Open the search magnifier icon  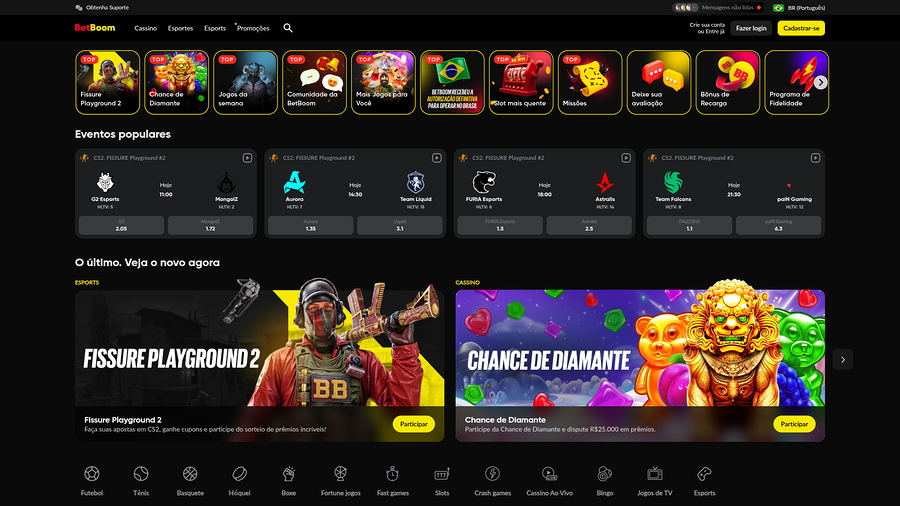(288, 28)
